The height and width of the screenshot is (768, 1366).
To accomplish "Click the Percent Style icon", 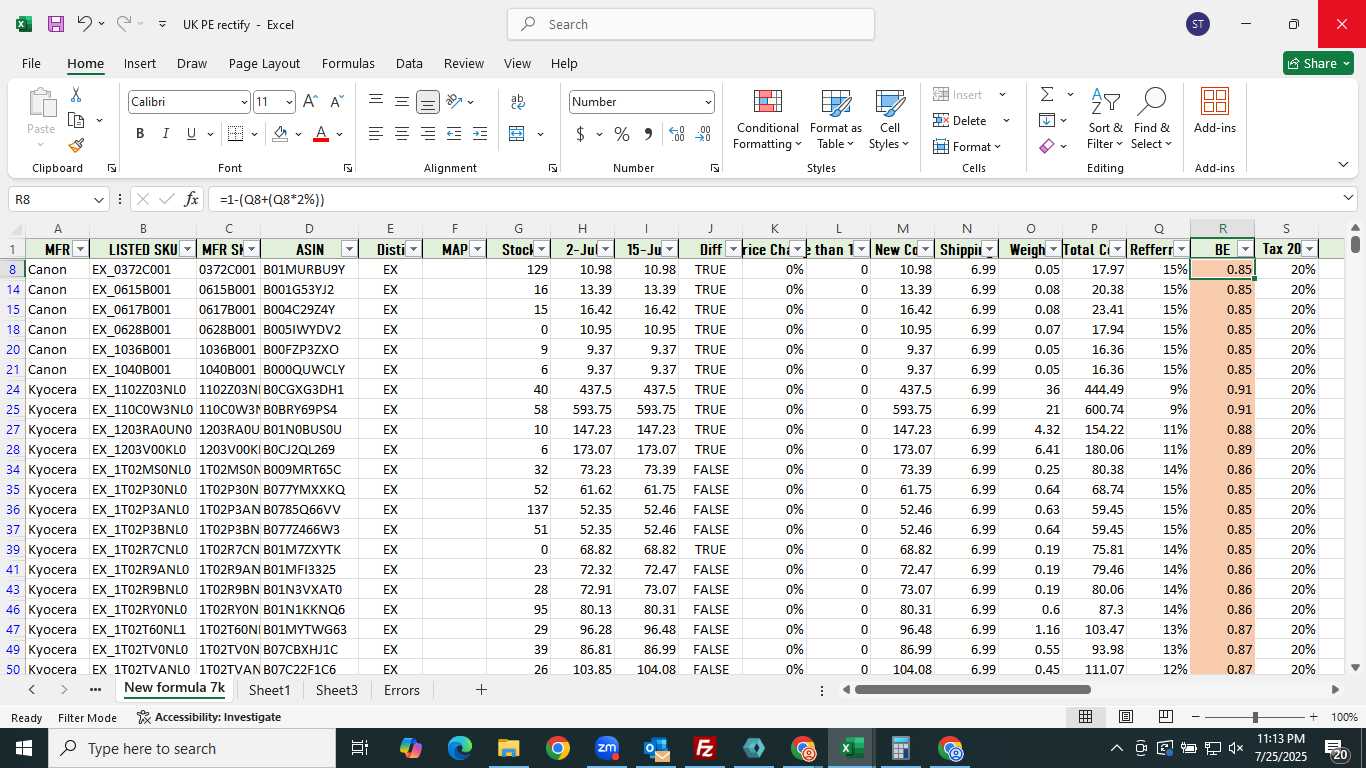I will point(622,134).
